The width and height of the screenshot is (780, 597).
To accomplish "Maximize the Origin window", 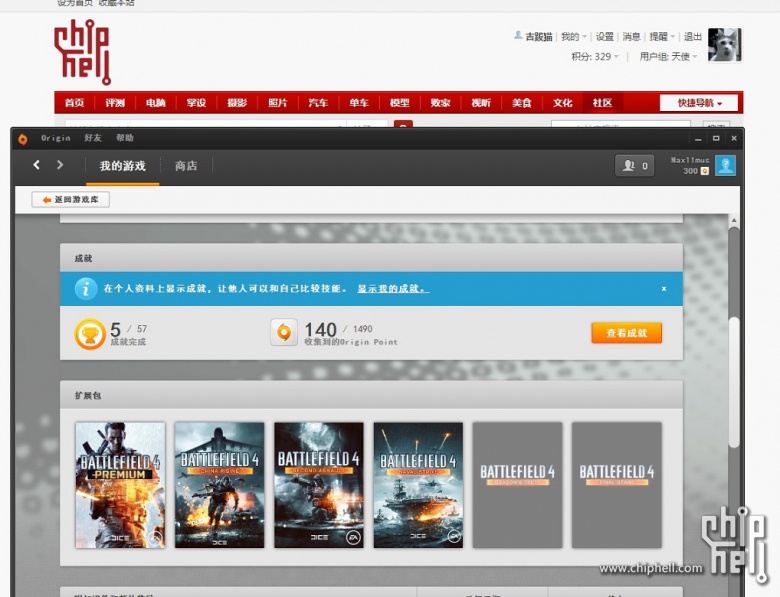I will [716, 138].
